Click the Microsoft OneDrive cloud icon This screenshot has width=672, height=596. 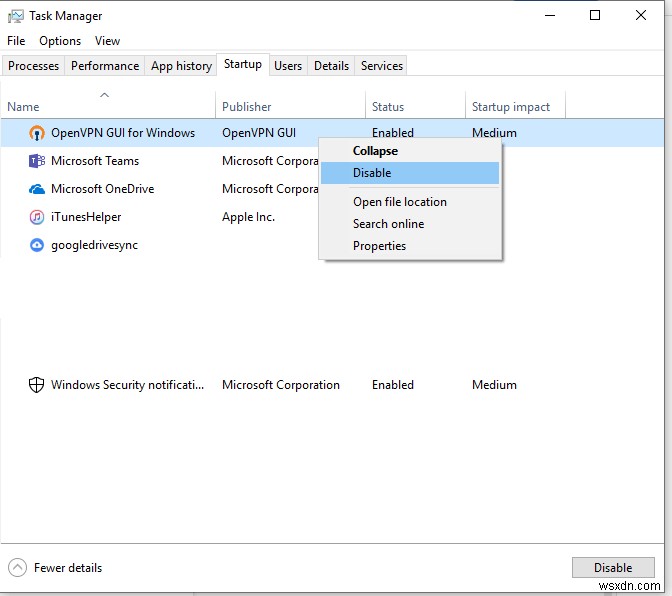[37, 189]
